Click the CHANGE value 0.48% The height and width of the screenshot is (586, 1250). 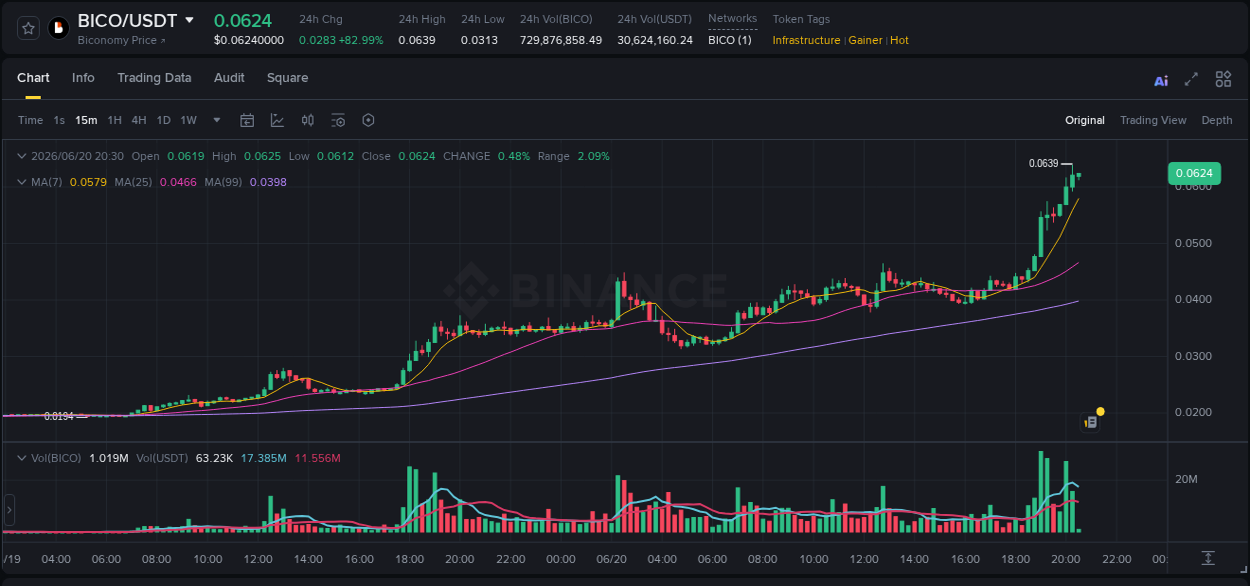pos(514,156)
